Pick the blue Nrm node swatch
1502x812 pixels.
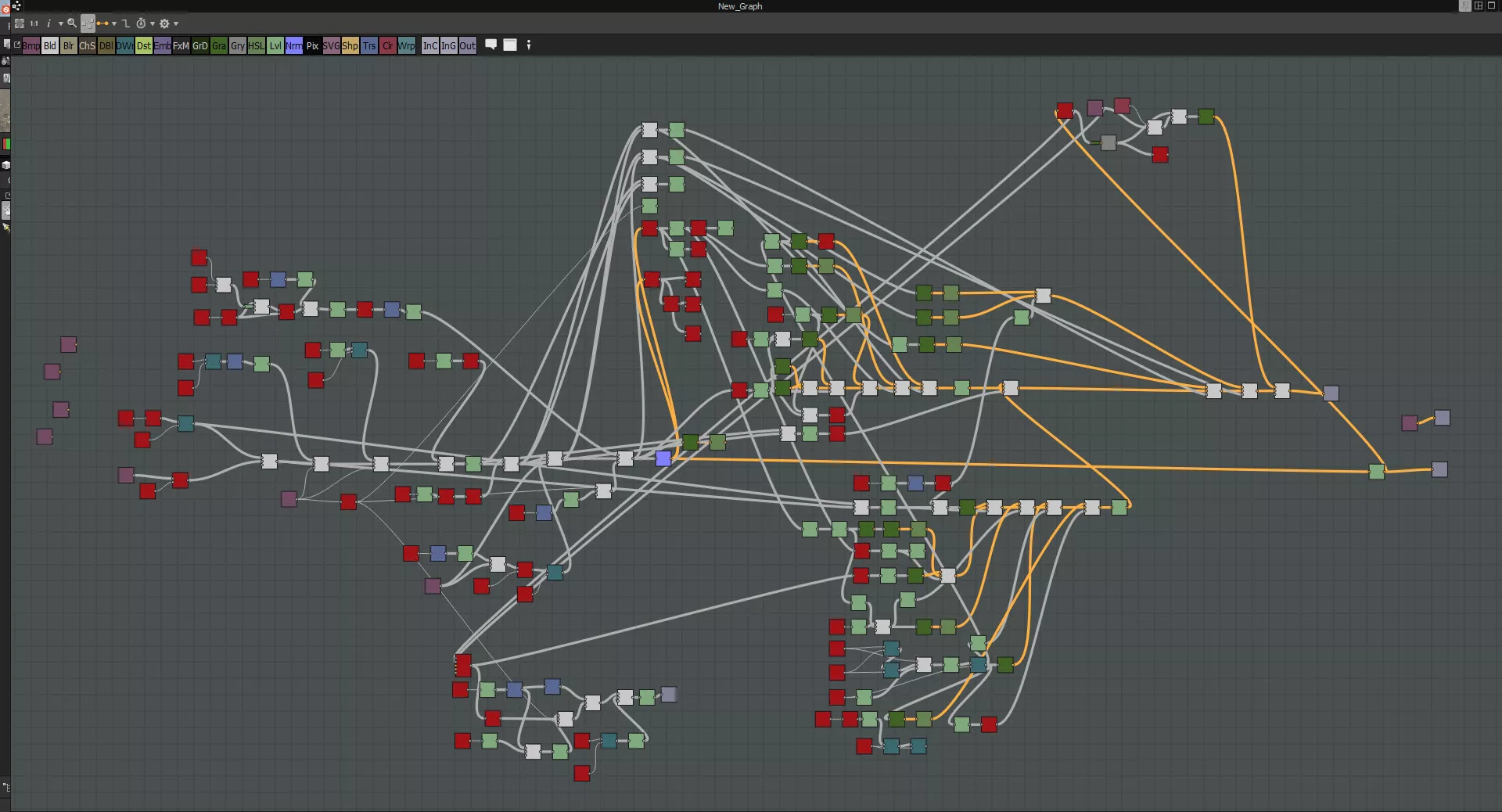coord(293,45)
